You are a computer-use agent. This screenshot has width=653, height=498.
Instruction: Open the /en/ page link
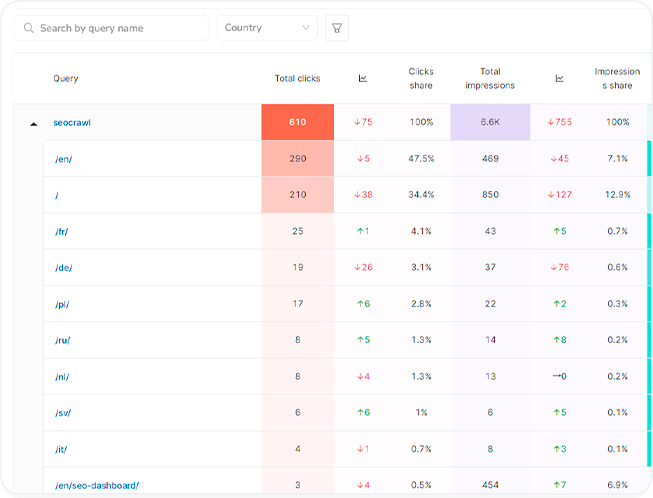(63, 158)
